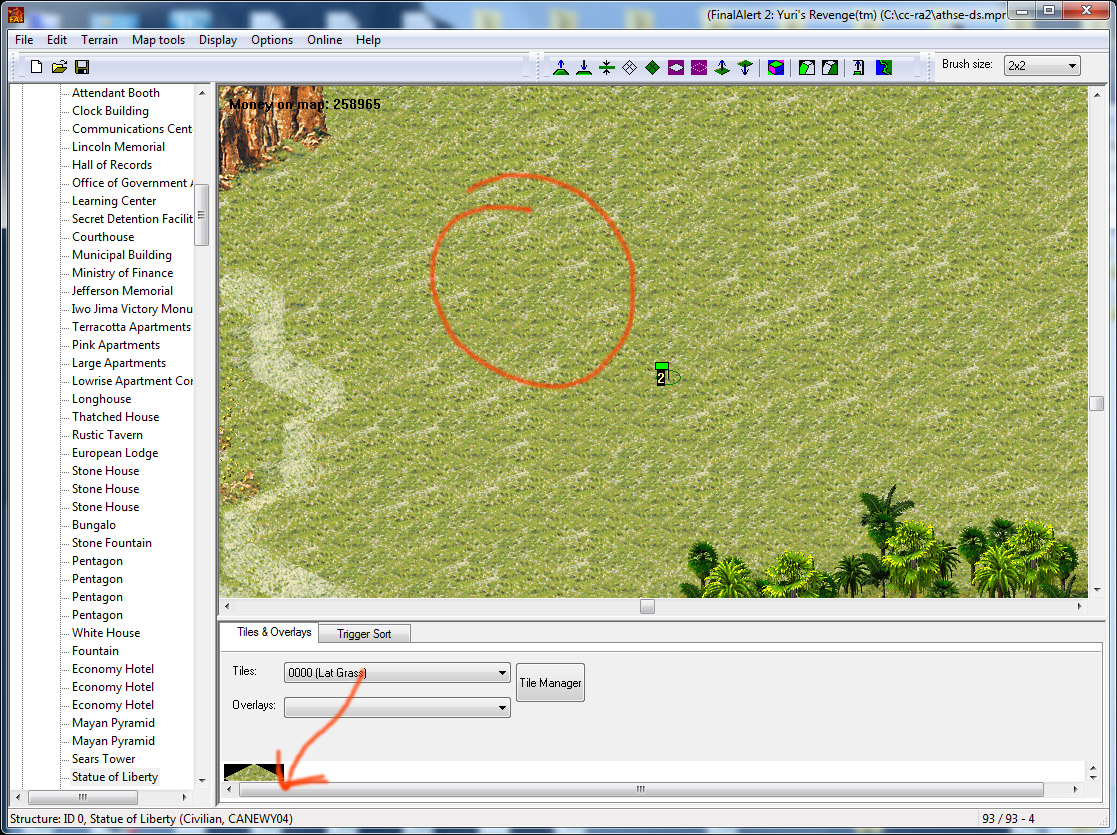The height and width of the screenshot is (835, 1117).
Task: Click the first green slope icon
Action: click(x=806, y=68)
